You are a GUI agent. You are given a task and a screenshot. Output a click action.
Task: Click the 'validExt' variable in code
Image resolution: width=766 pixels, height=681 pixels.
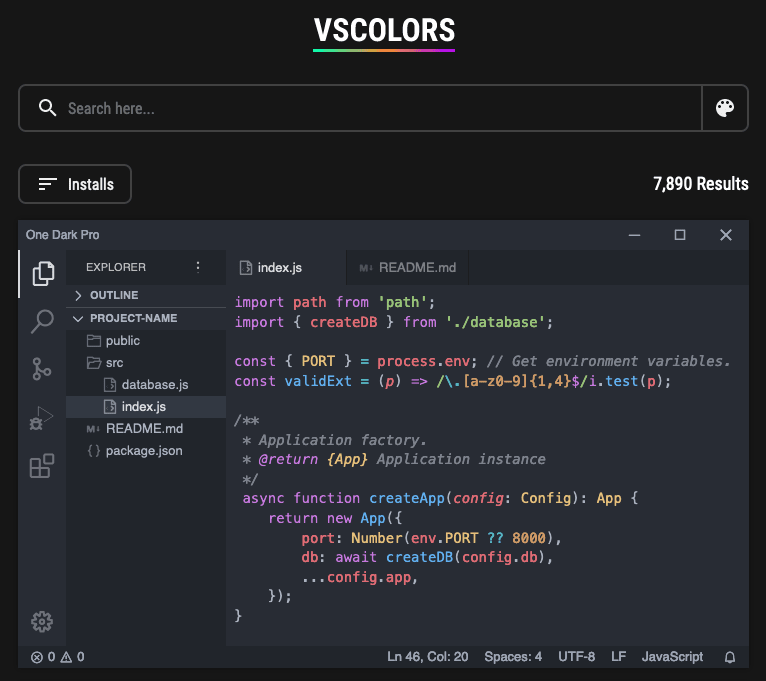pos(318,381)
